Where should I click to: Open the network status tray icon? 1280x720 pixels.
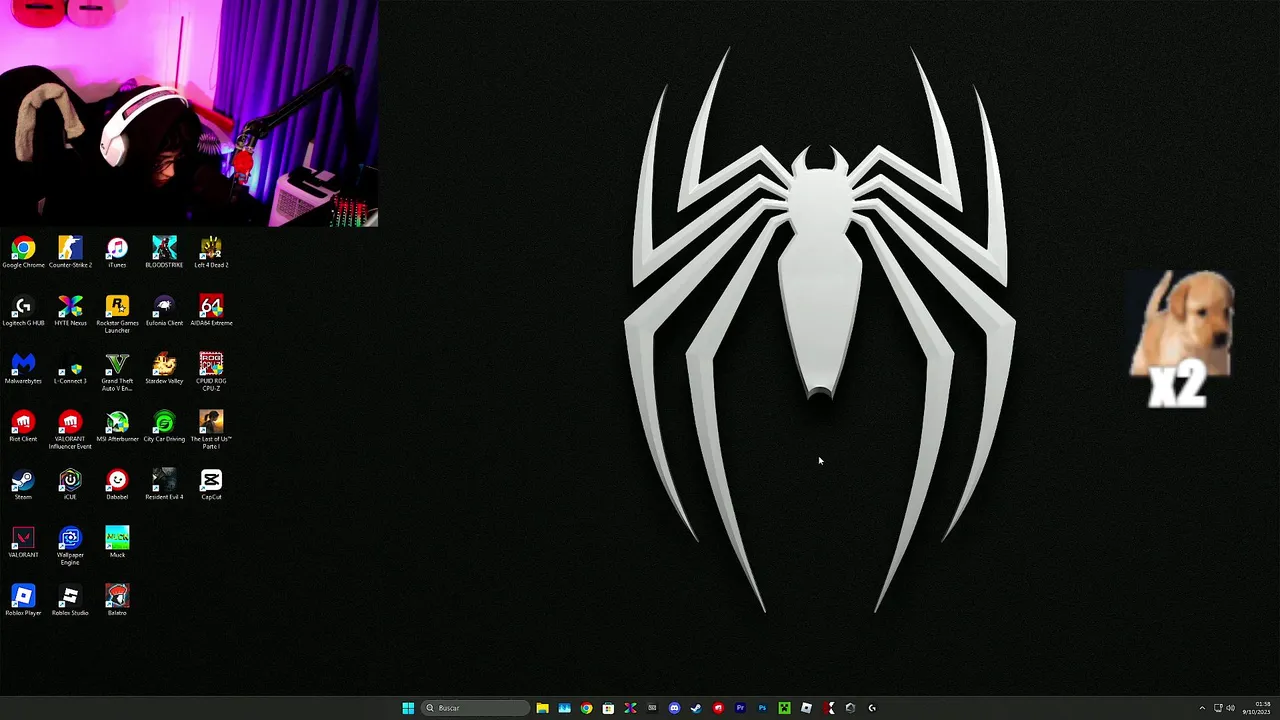click(x=1219, y=708)
